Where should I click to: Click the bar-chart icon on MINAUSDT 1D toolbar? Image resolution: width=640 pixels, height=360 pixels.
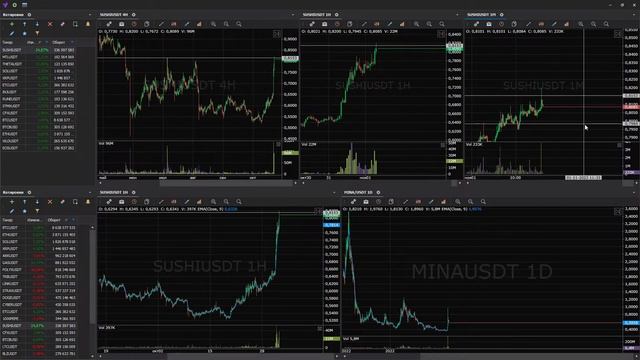[443, 202]
